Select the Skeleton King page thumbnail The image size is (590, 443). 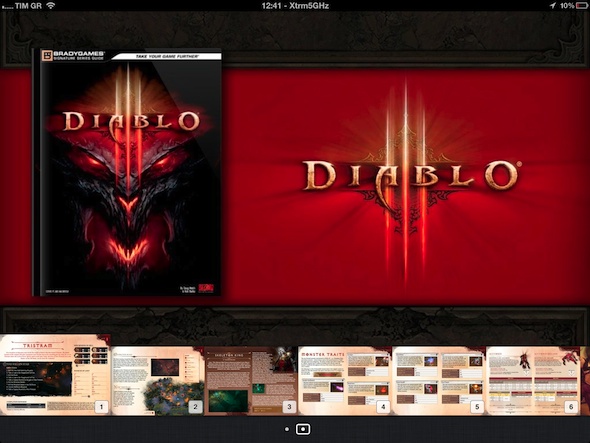[251, 381]
